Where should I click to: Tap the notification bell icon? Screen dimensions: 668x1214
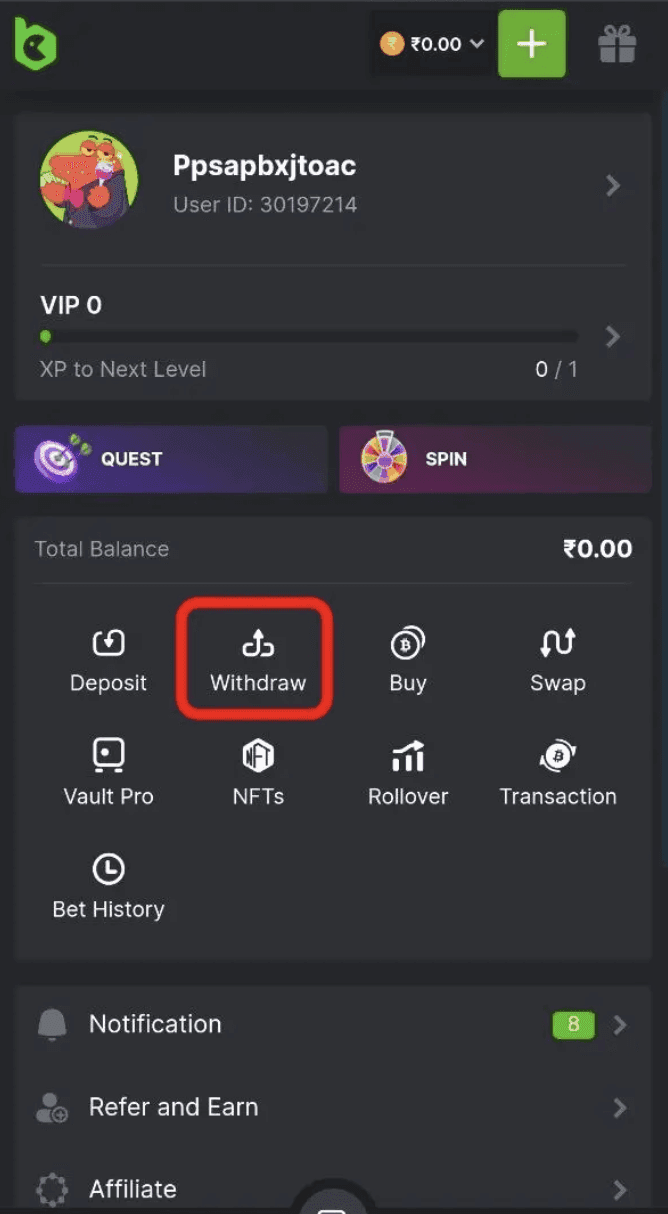(x=50, y=1024)
